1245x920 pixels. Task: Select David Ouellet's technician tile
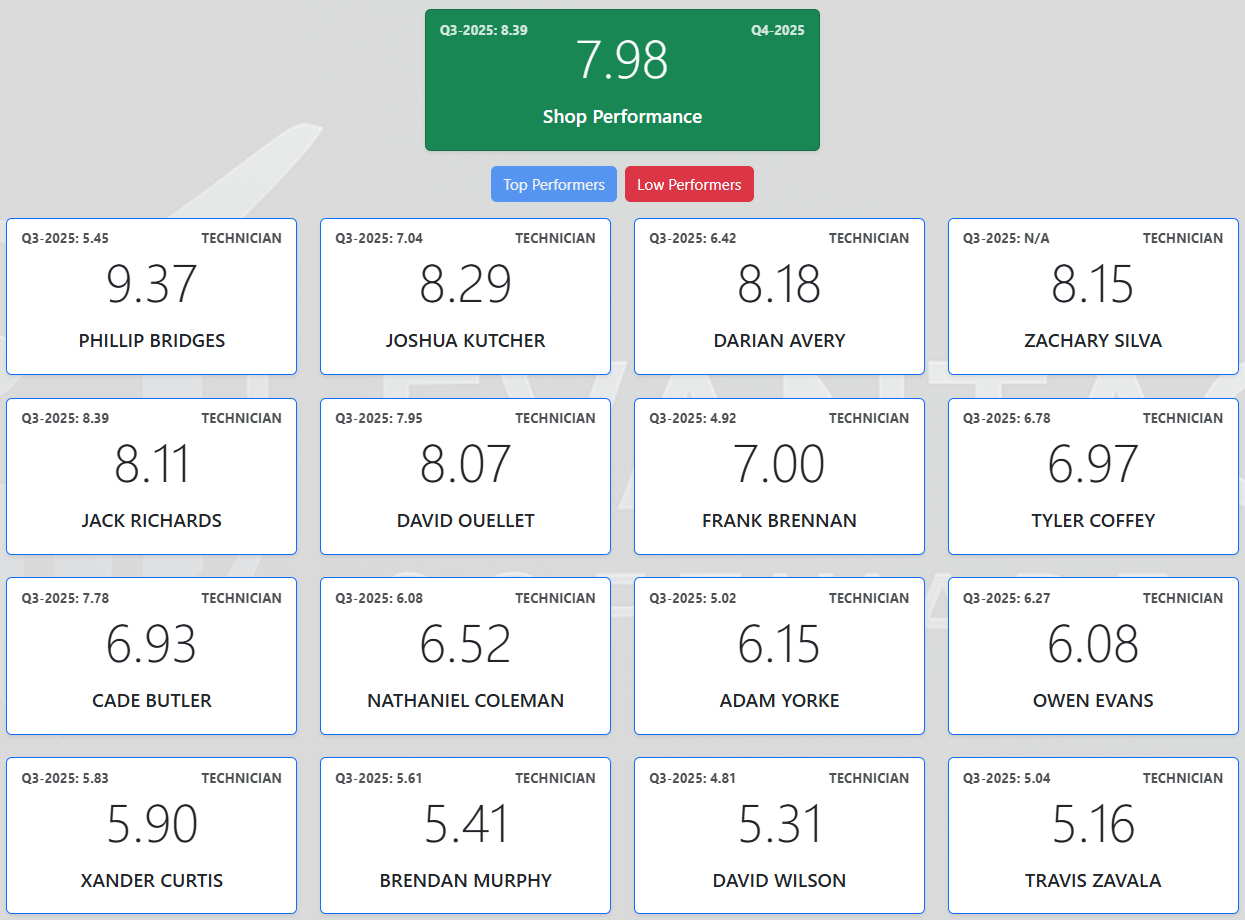465,476
